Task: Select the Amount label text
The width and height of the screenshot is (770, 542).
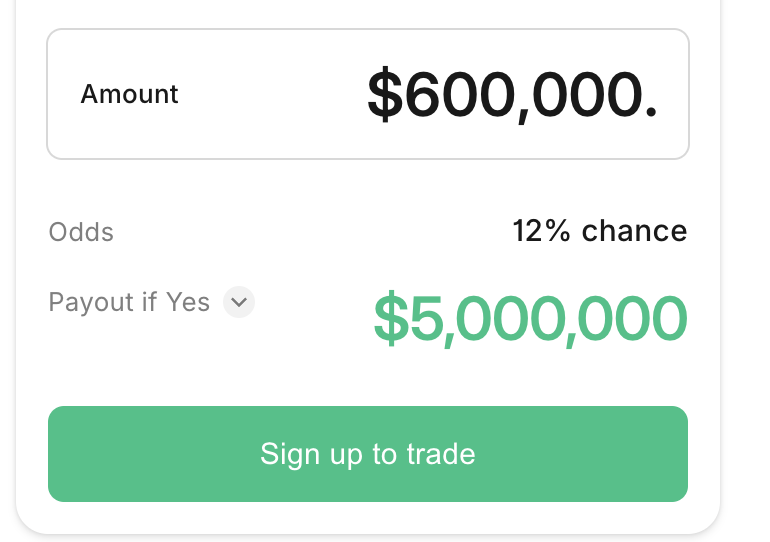Action: [x=130, y=94]
